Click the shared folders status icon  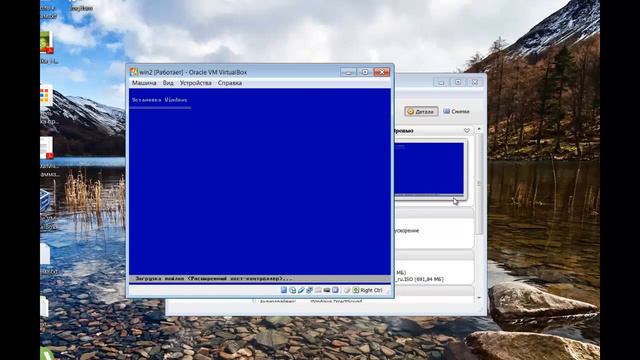318,290
